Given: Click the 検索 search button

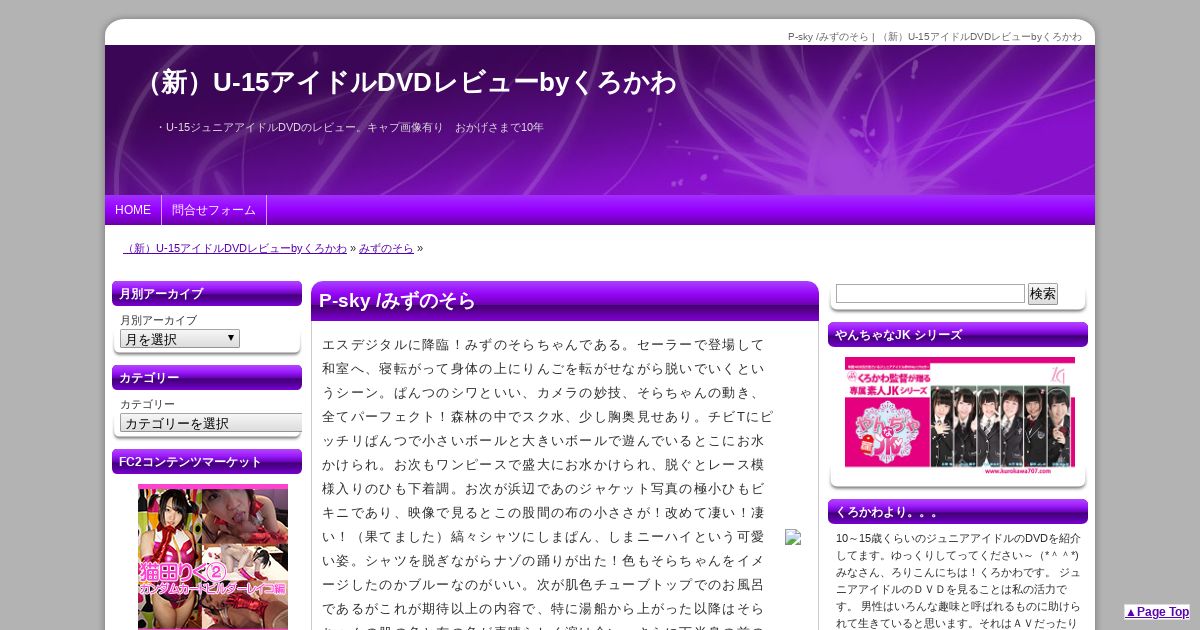Looking at the screenshot, I should pyautogui.click(x=1043, y=294).
